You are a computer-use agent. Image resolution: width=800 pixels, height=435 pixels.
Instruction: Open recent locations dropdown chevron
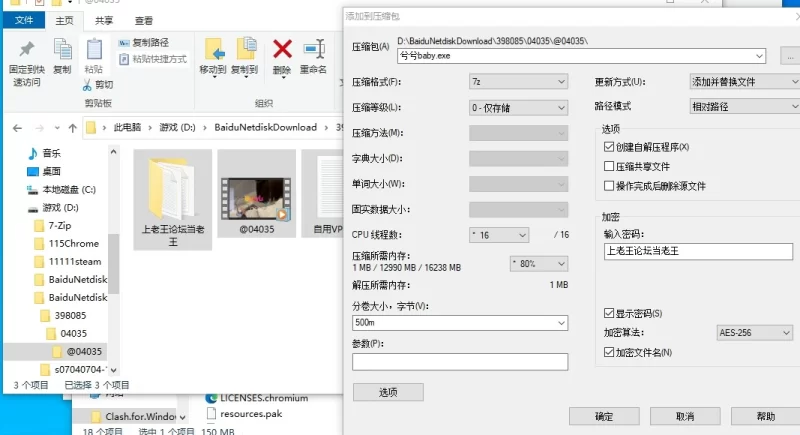pyautogui.click(x=57, y=128)
